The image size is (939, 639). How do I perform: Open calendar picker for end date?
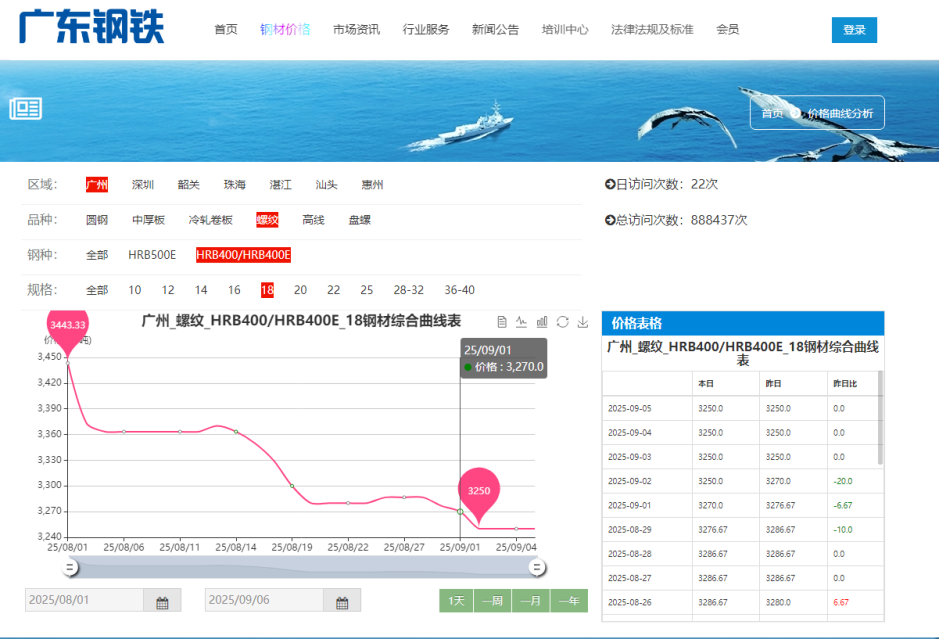(x=342, y=601)
